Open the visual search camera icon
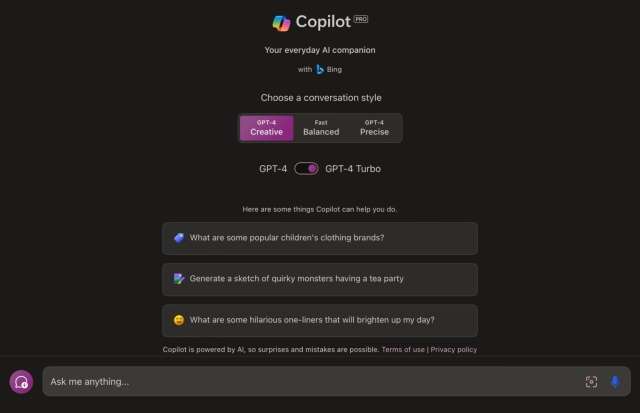The height and width of the screenshot is (413, 640). [x=591, y=382]
